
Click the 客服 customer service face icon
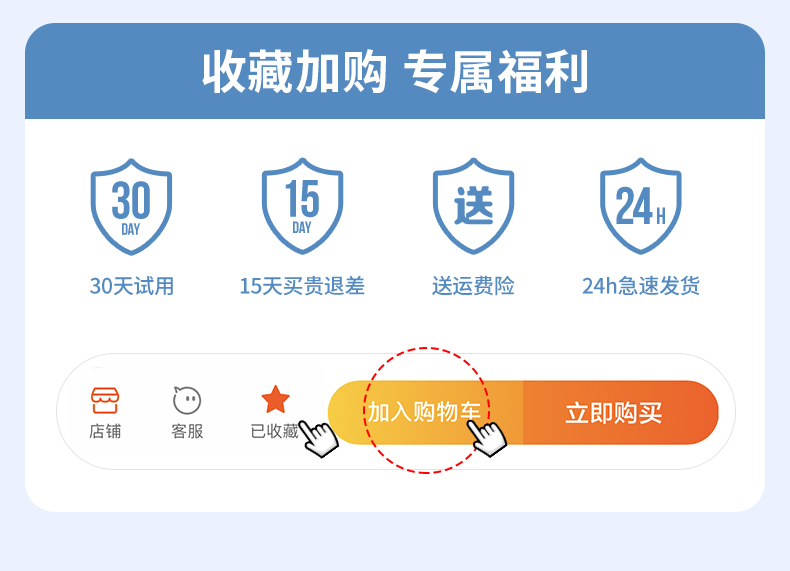(x=187, y=400)
